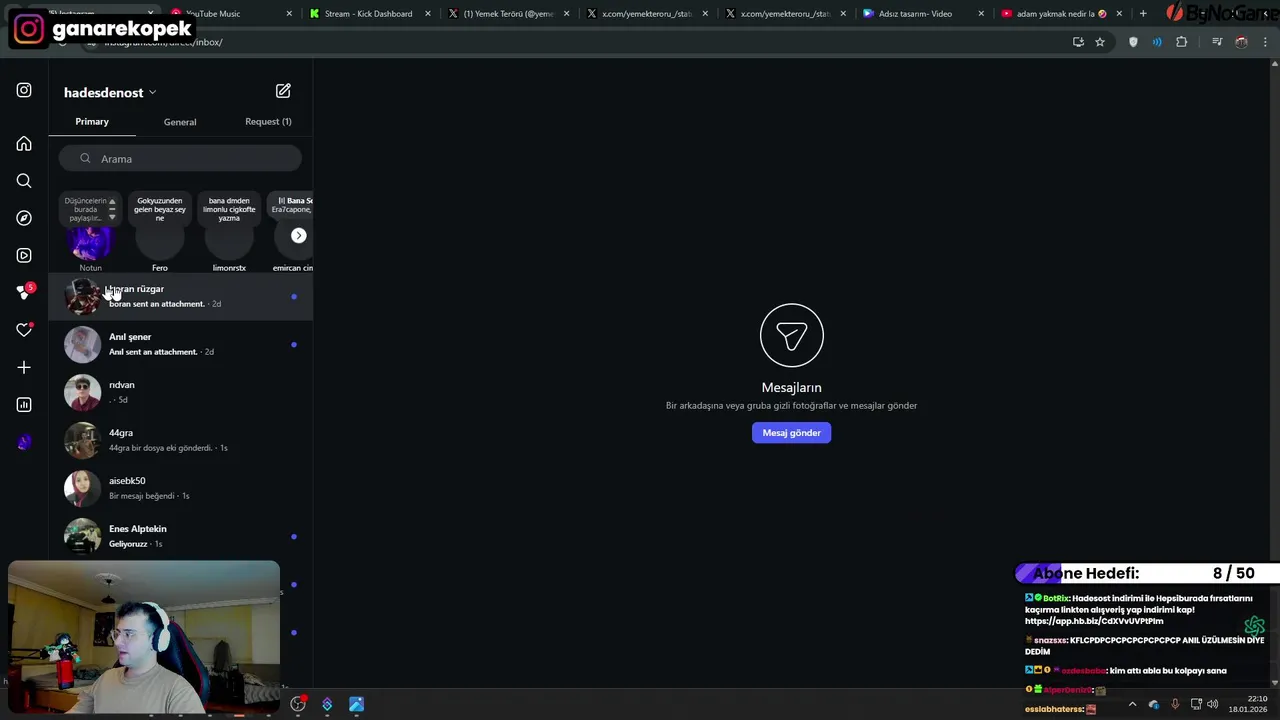The image size is (1280, 720).
Task: Open Messages icon with red badge
Action: pos(25,292)
